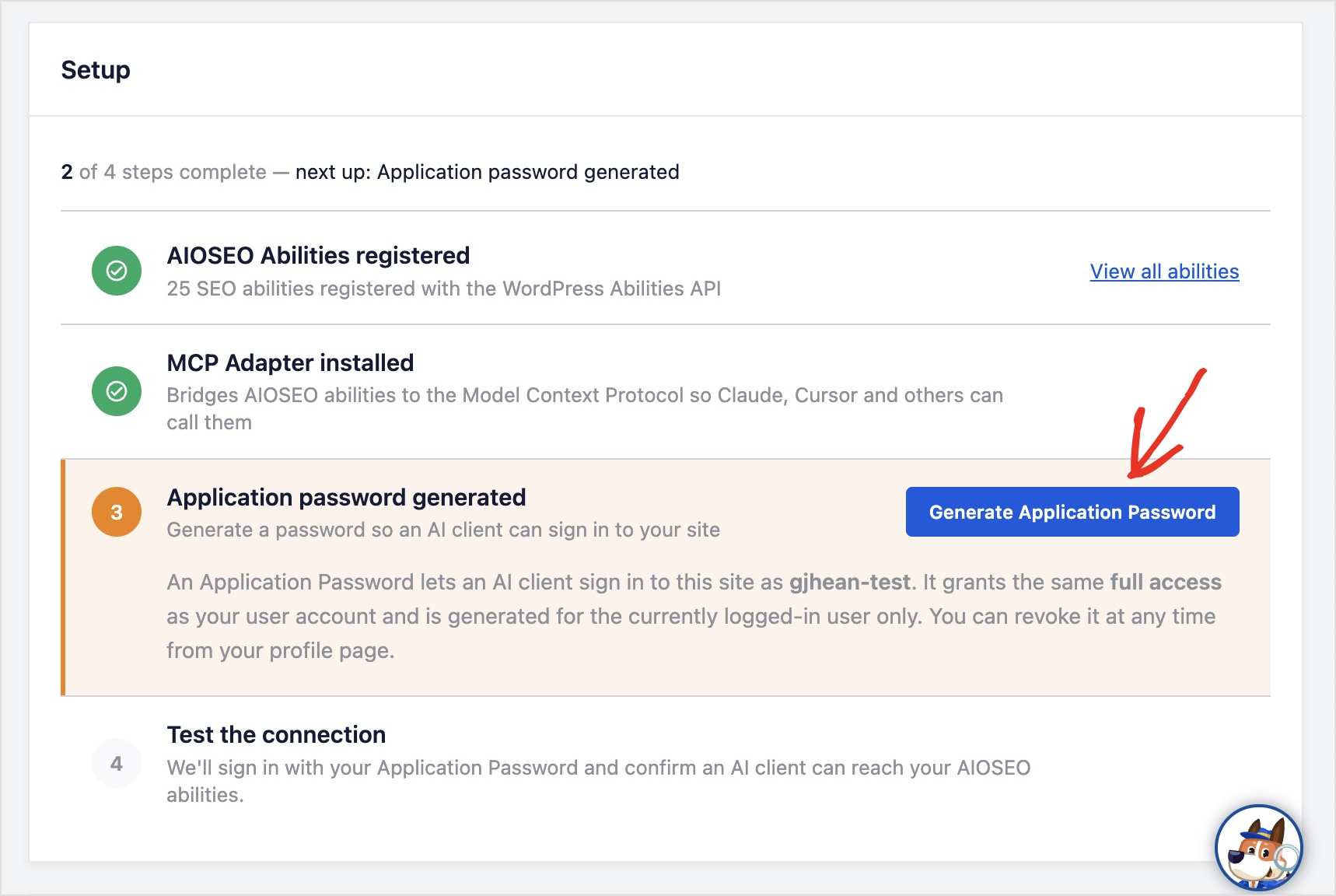Viewport: 1336px width, 896px height.
Task: Open the View all abilities link
Action: 1164,271
